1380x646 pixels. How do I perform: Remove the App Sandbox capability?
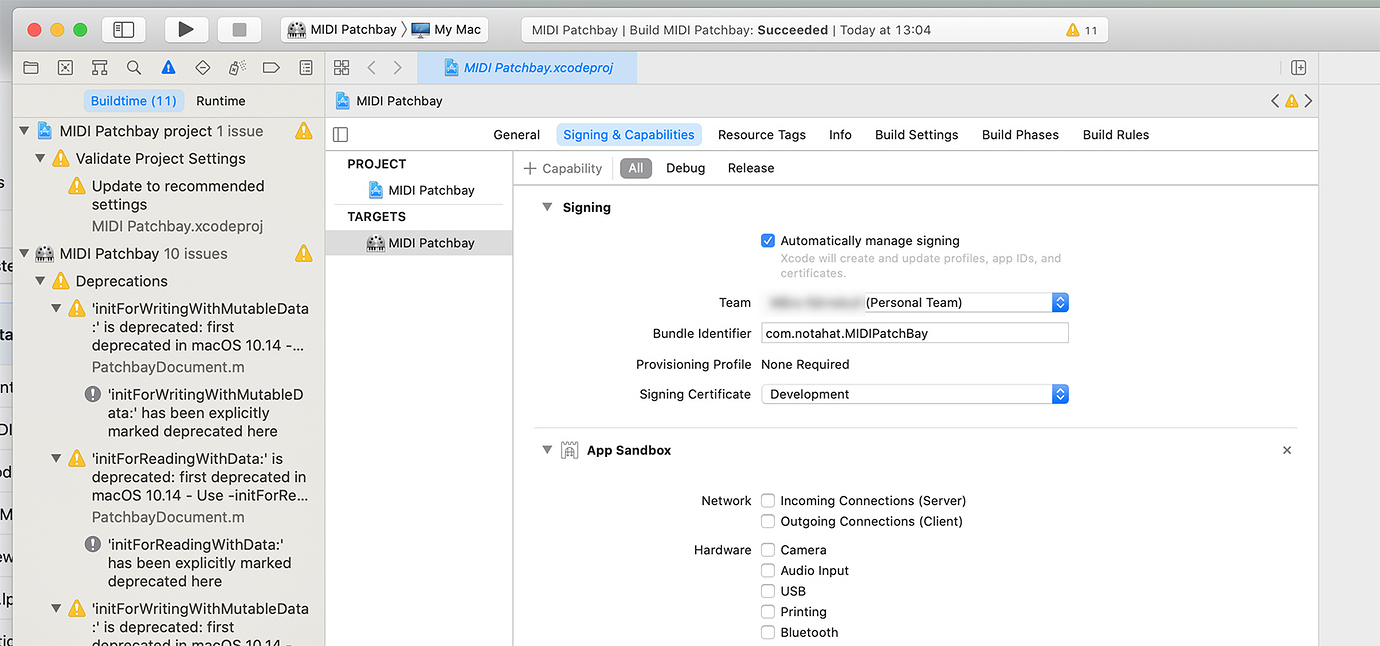(x=1287, y=451)
